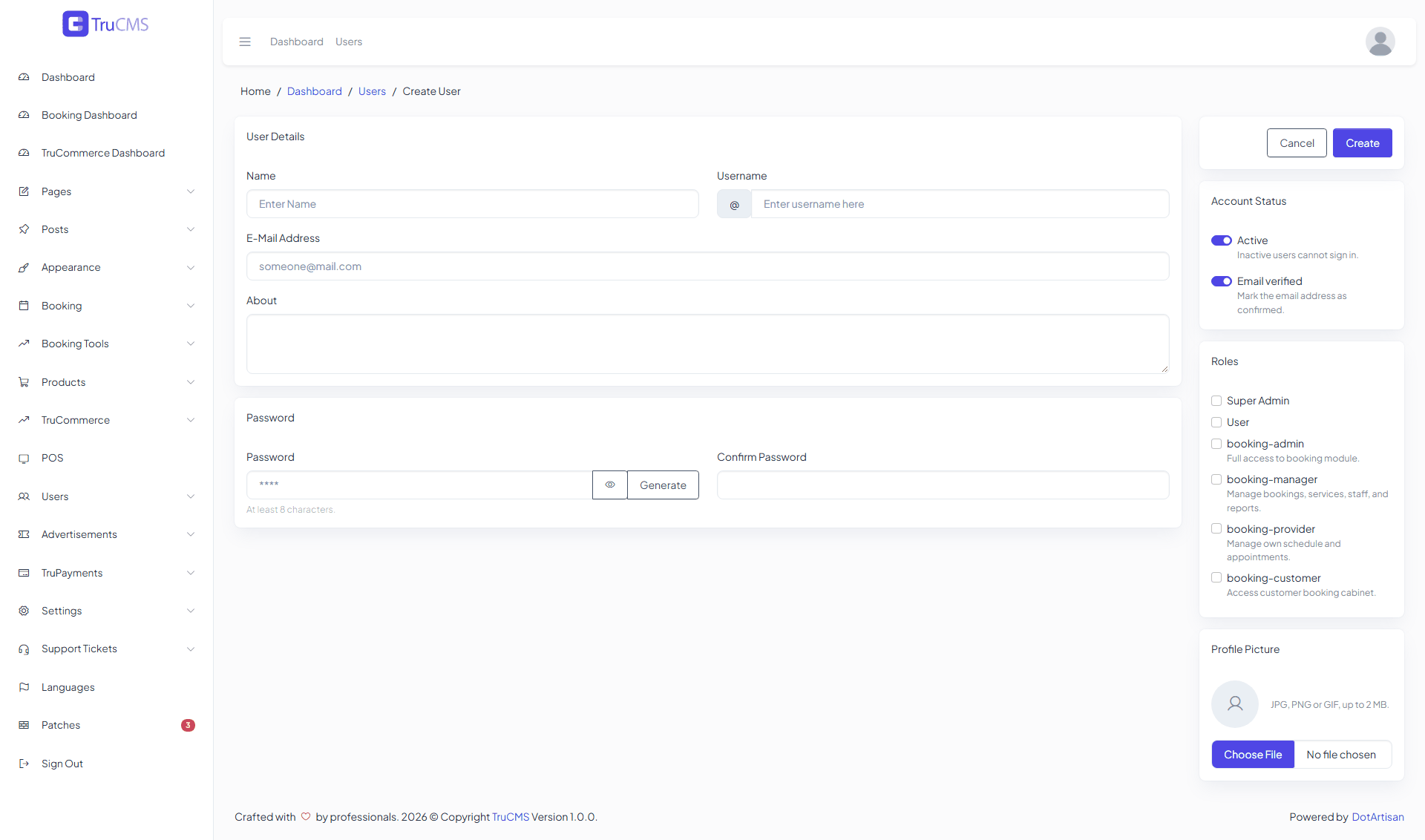This screenshot has height=840, width=1425.
Task: Expand the TruCommerce menu chevron
Action: pos(191,420)
